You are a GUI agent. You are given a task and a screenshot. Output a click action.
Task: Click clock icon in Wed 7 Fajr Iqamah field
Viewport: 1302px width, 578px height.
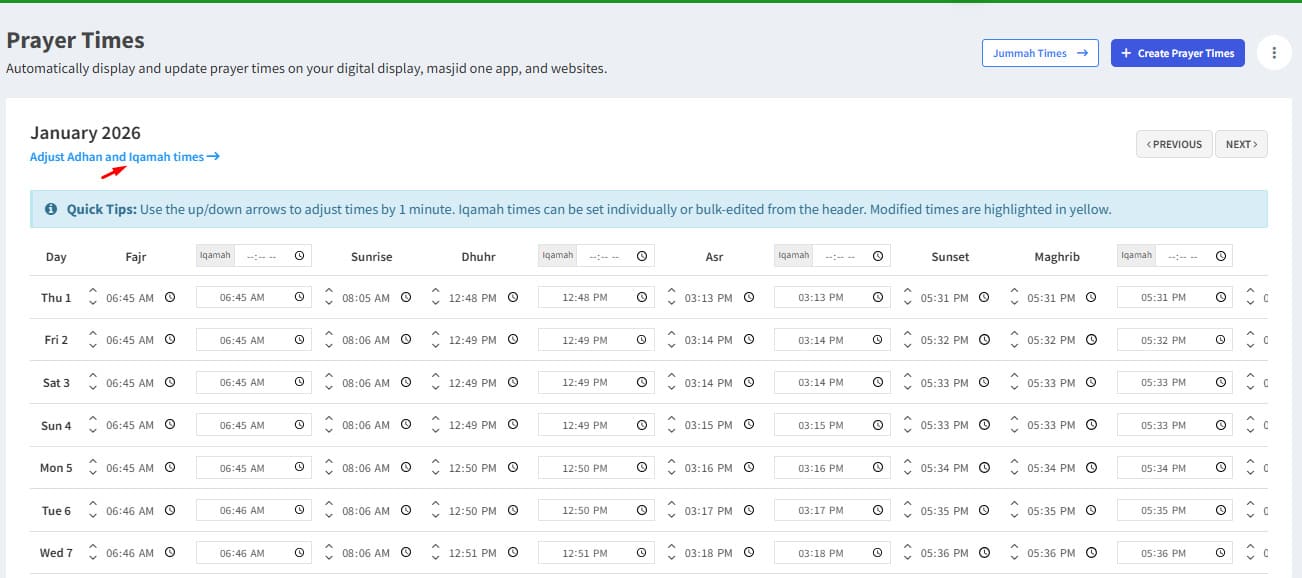[299, 552]
